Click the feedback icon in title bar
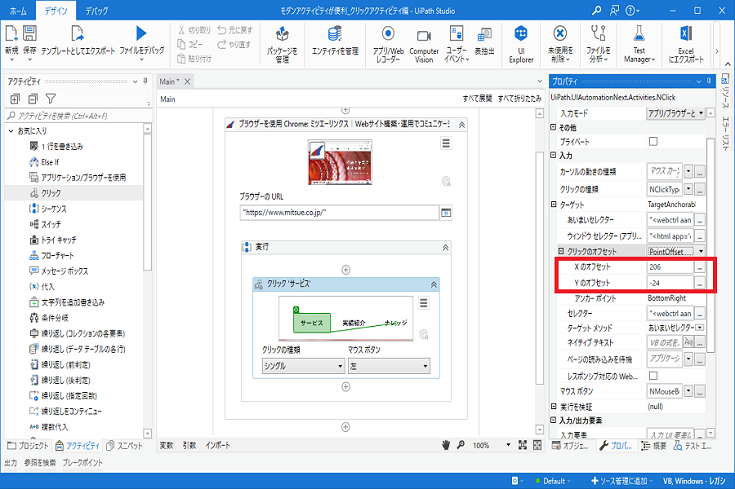 (615, 10)
